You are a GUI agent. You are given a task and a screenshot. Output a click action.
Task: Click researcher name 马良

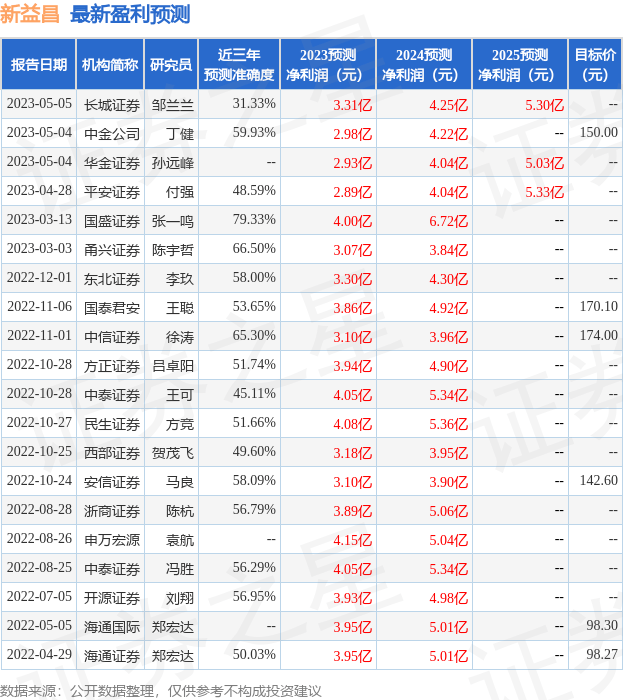coord(180,482)
